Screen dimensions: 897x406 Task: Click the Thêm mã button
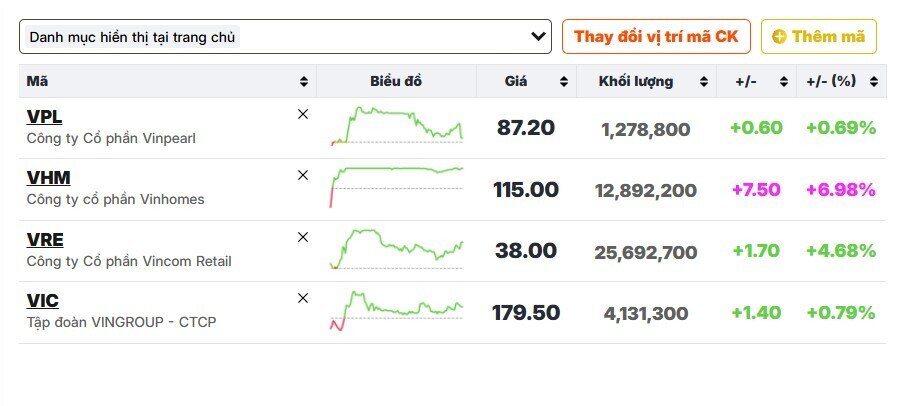(x=818, y=37)
